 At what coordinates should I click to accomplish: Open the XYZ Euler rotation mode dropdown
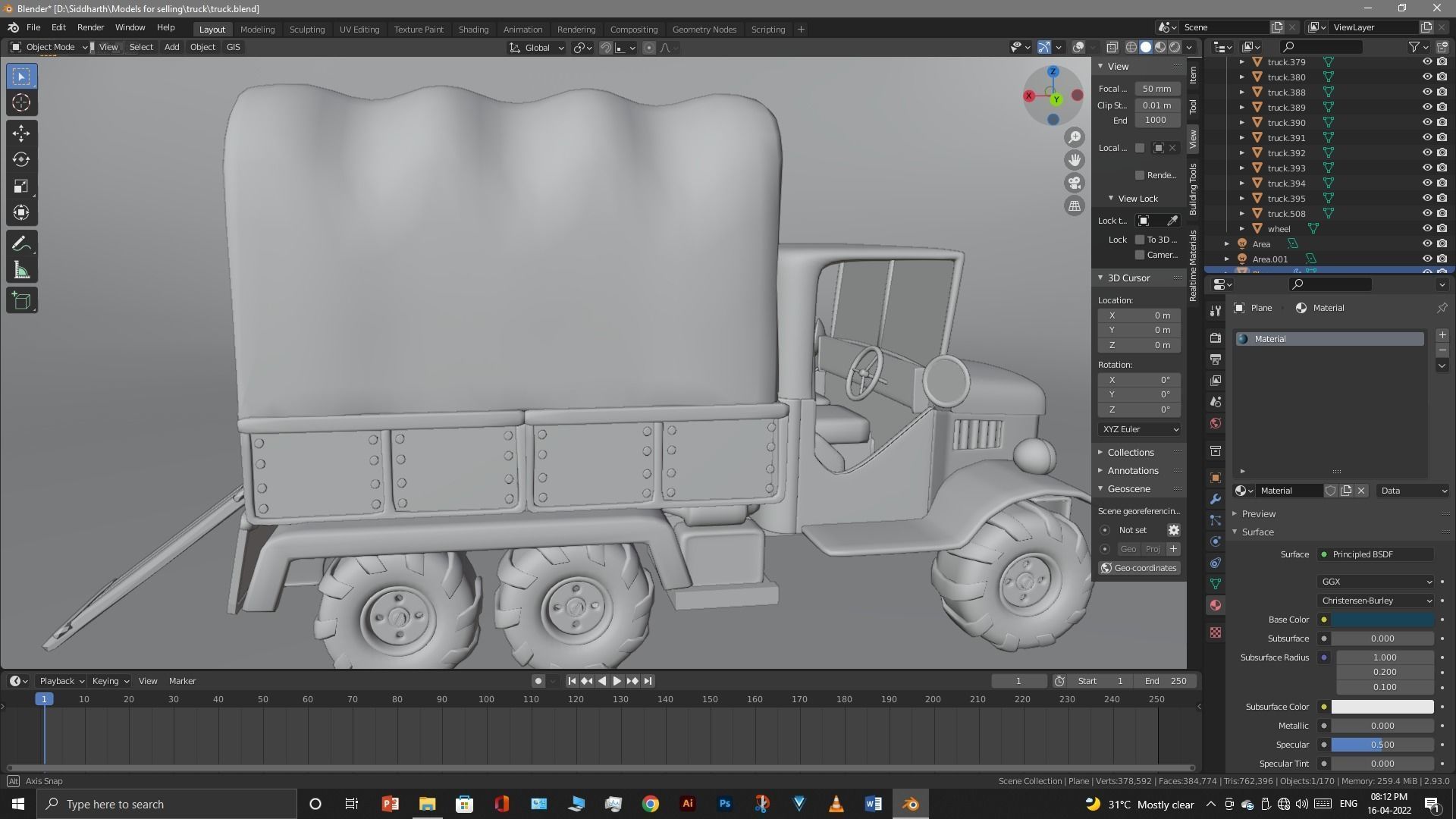point(1139,429)
